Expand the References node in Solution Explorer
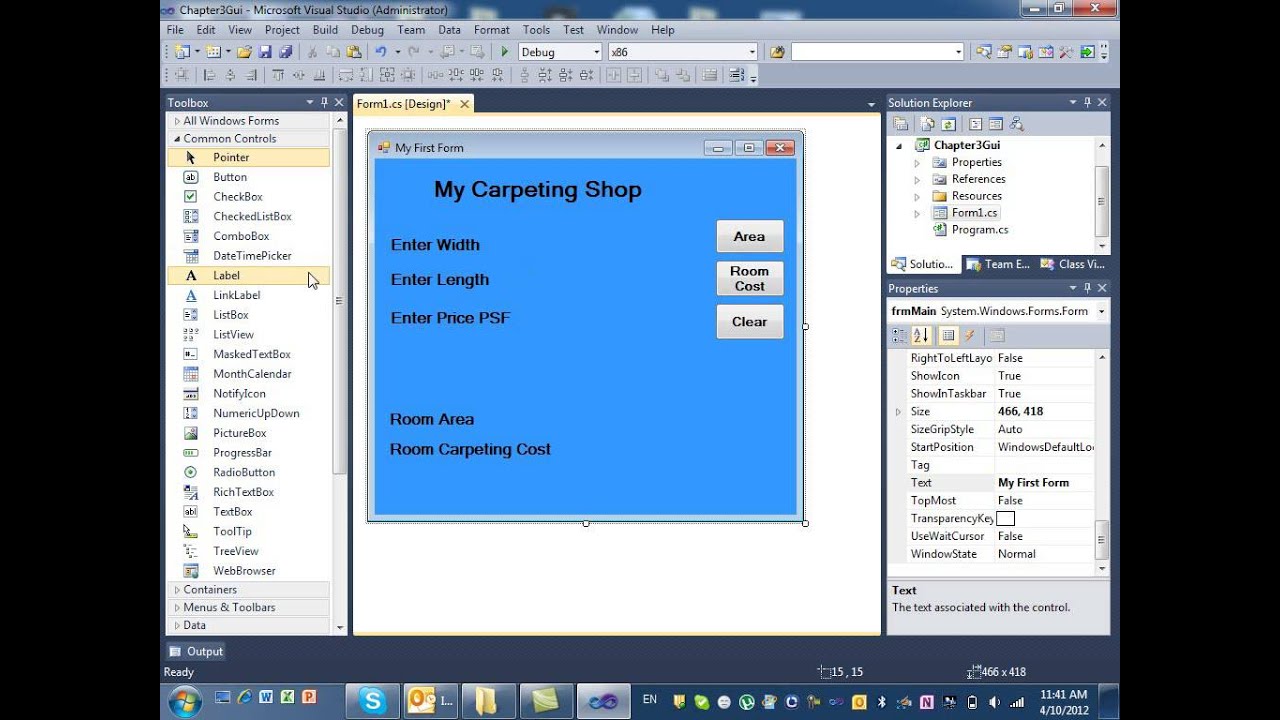The width and height of the screenshot is (1280, 720). click(917, 179)
